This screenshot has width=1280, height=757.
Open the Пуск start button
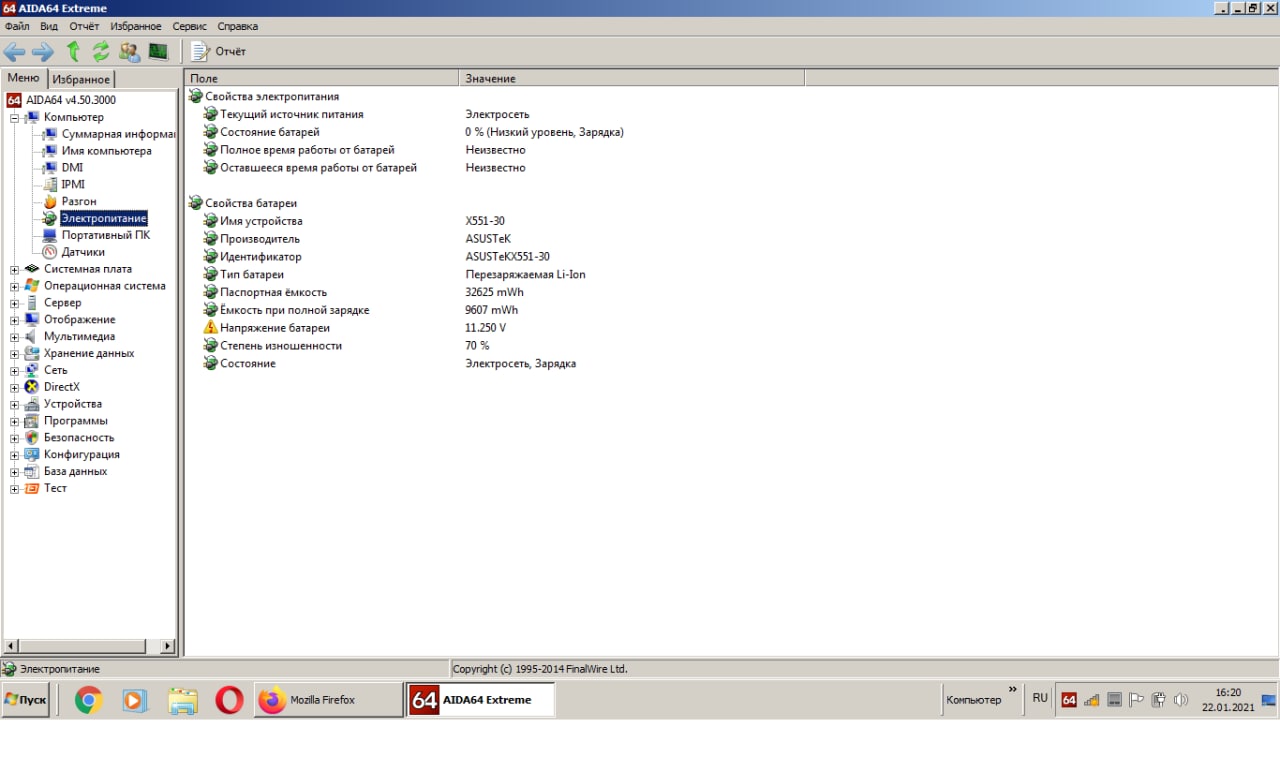pyautogui.click(x=26, y=700)
